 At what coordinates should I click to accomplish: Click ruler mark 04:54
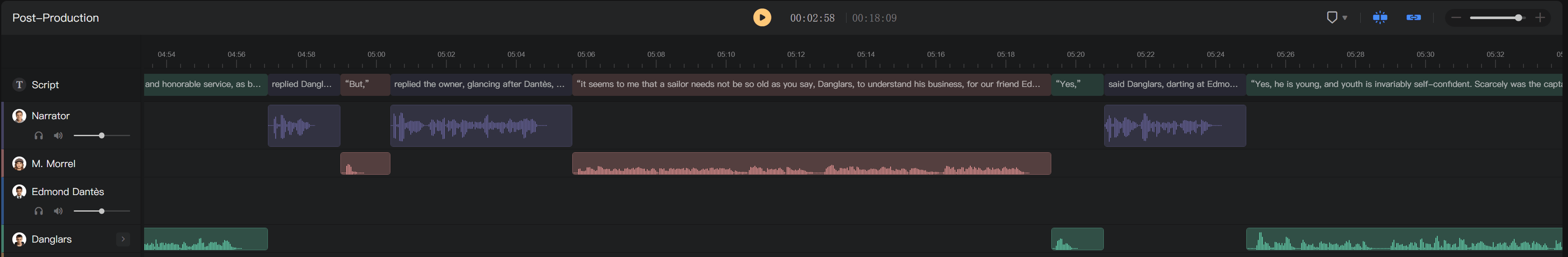pyautogui.click(x=166, y=55)
